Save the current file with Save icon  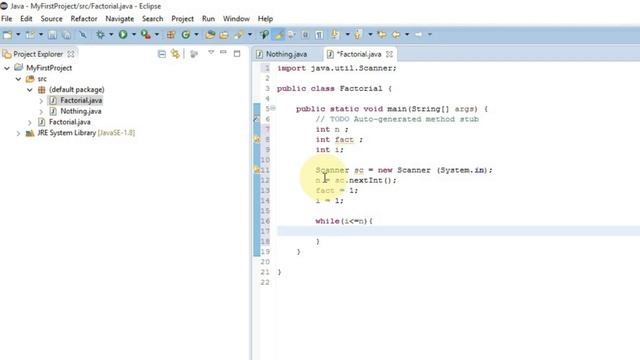pos(52,35)
